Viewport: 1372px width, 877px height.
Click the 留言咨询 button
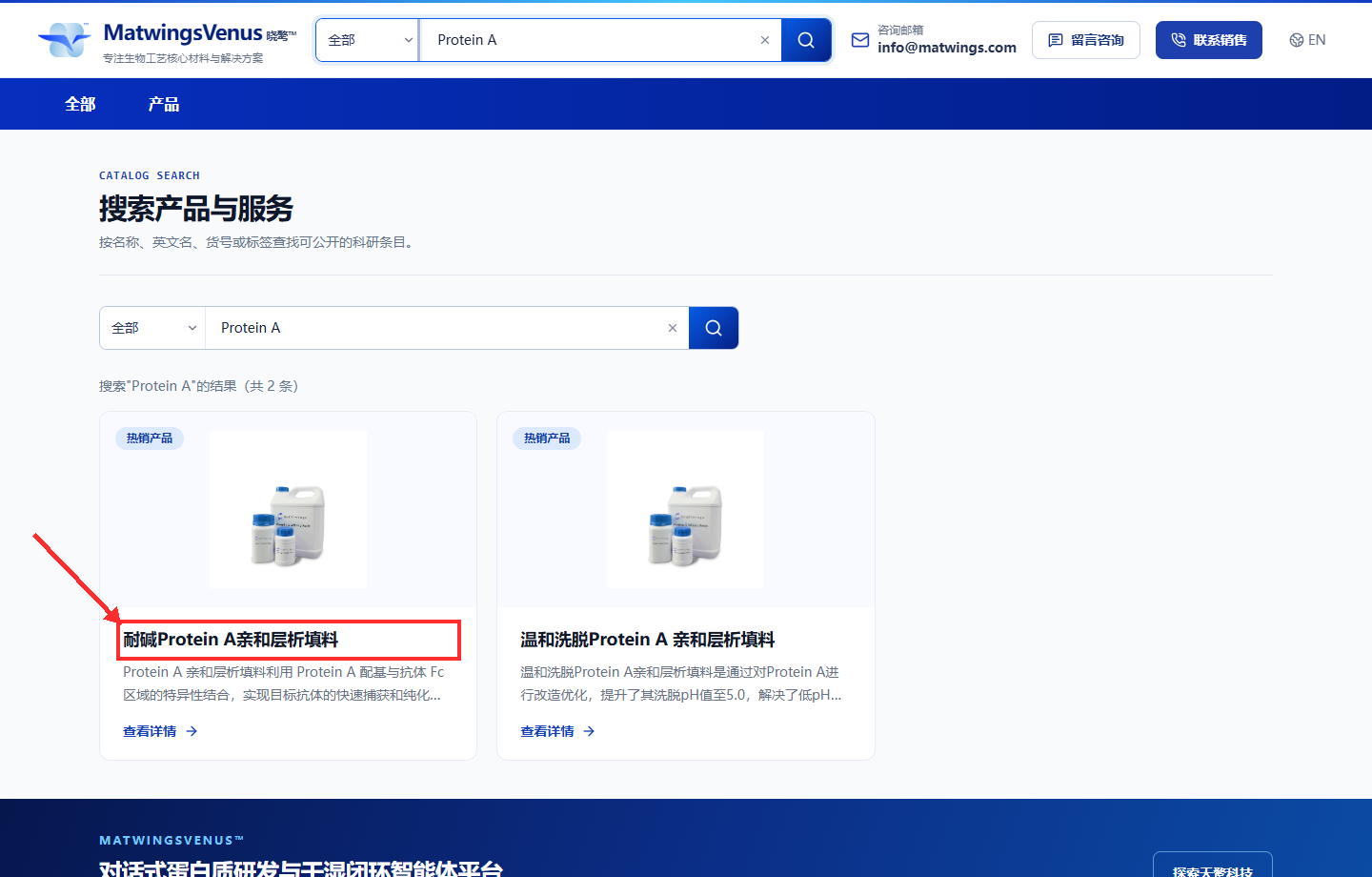click(1086, 40)
